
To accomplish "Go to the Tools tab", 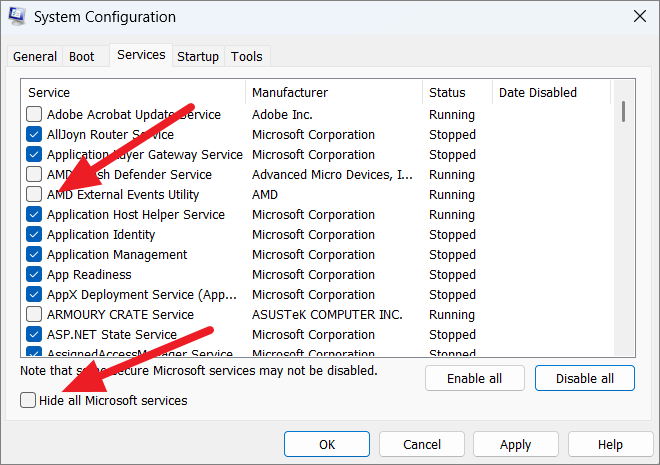I will 247,57.
